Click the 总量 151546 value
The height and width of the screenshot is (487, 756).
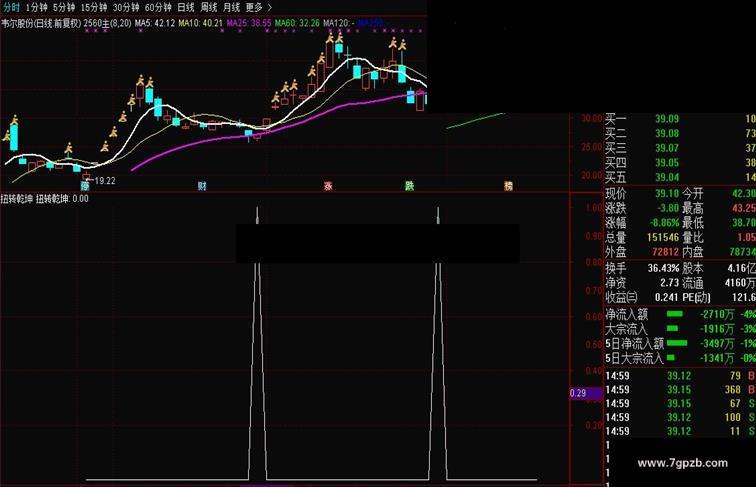pyautogui.click(x=663, y=237)
